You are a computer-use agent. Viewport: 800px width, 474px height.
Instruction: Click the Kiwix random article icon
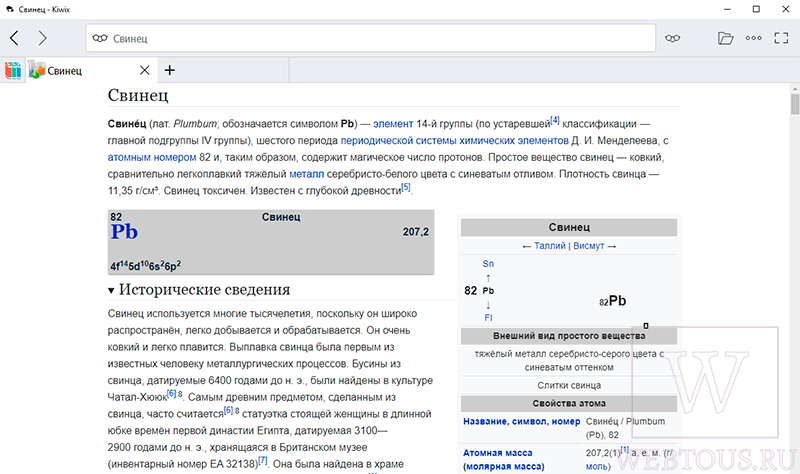[x=672, y=38]
